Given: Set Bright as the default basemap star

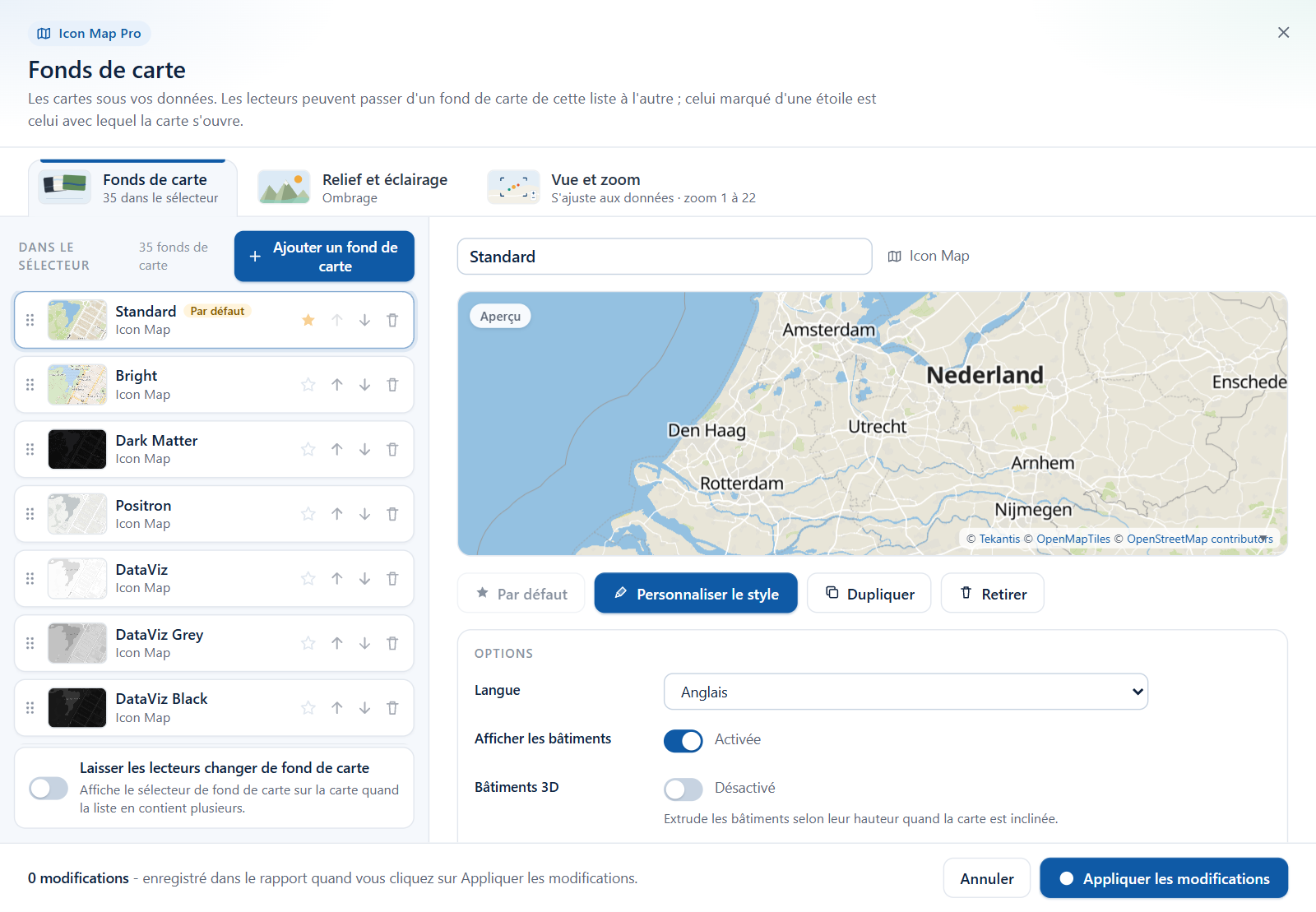Looking at the screenshot, I should click(308, 385).
